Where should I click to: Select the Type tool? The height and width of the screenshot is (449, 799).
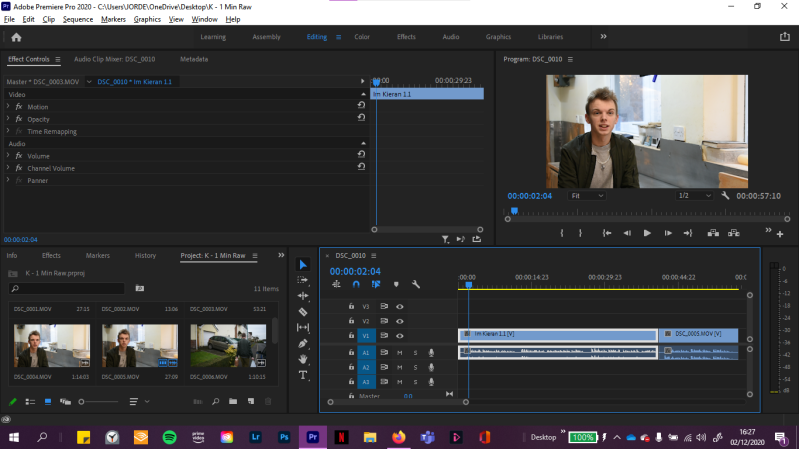pos(304,375)
